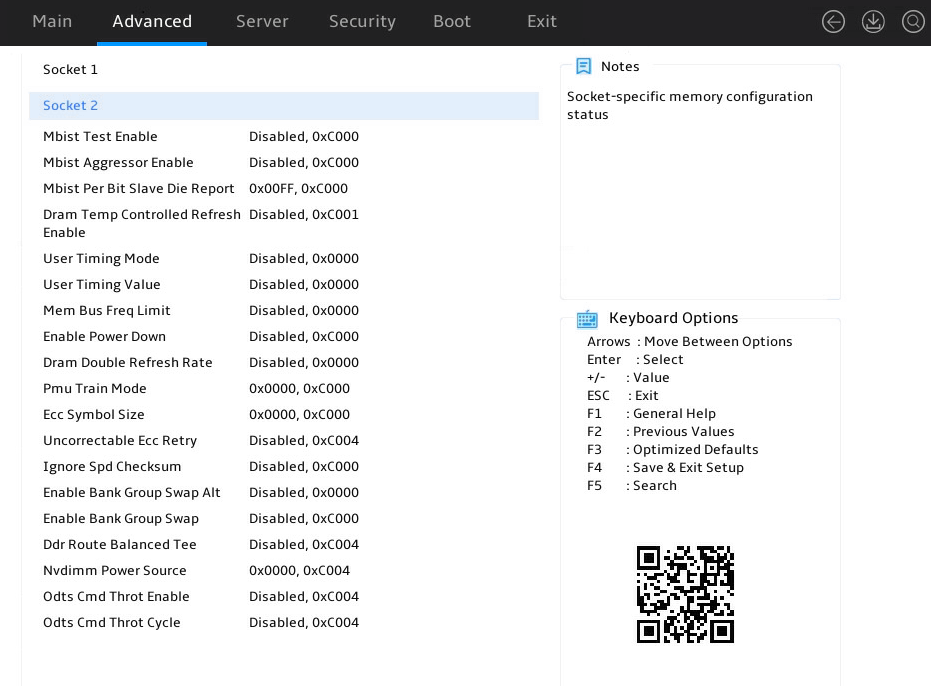The image size is (931, 686).
Task: Click the QR code image
Action: (x=685, y=594)
